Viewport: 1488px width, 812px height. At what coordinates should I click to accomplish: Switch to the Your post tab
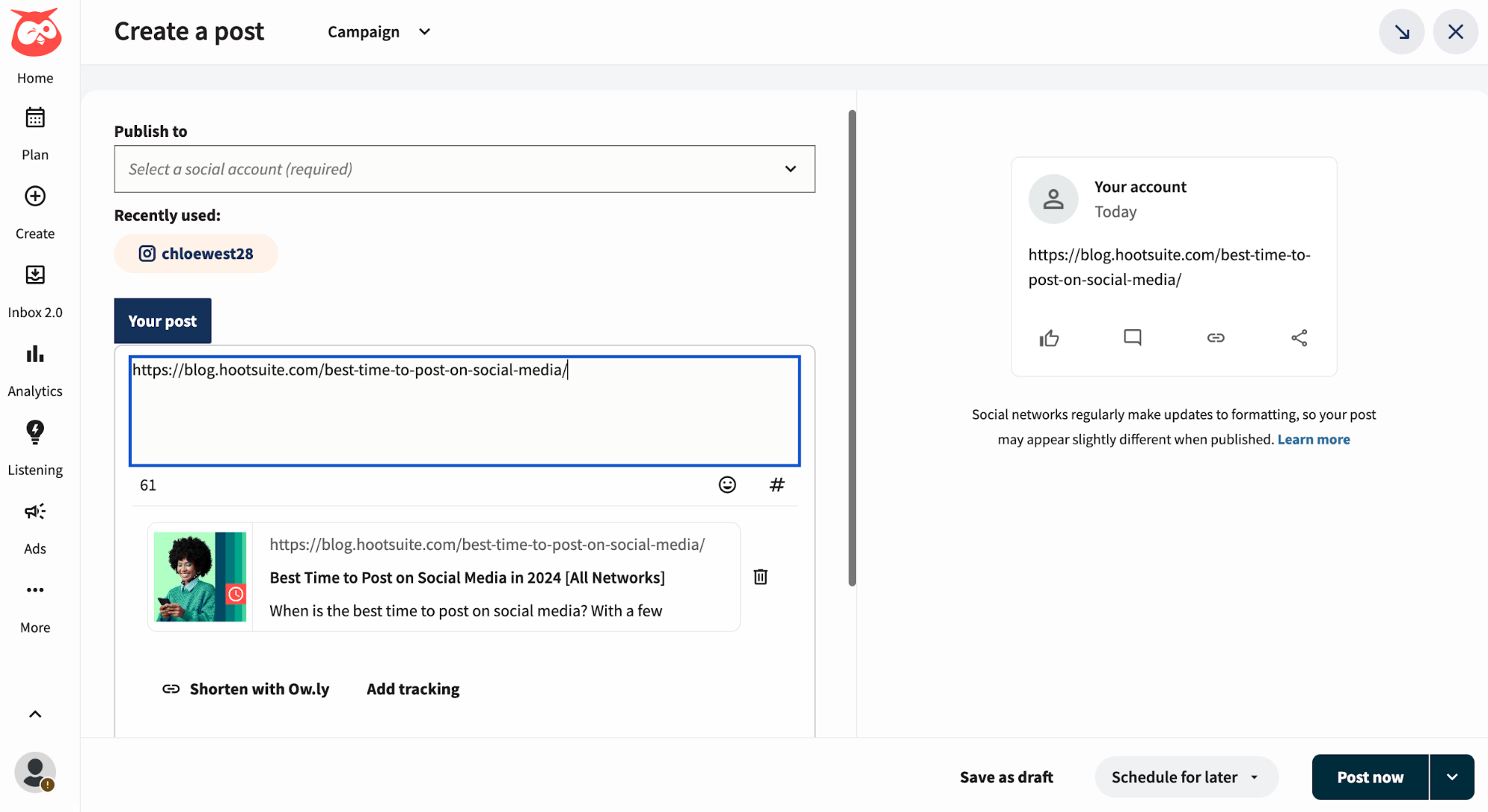(162, 321)
